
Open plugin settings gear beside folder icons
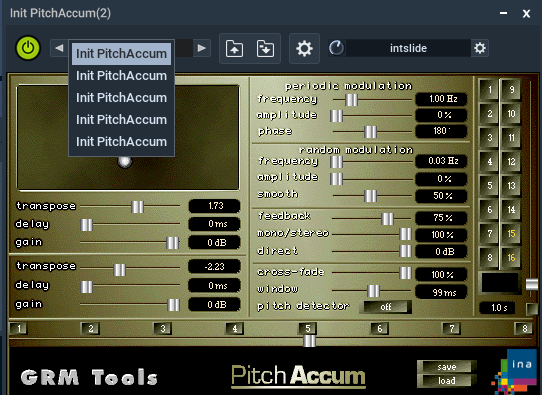[304, 48]
